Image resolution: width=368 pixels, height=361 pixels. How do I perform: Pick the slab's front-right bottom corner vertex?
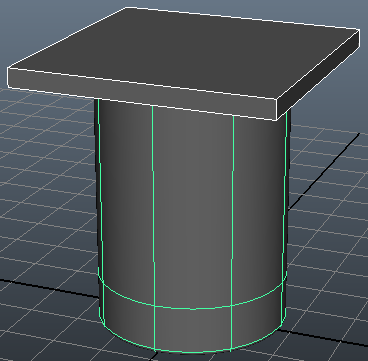click(277, 120)
